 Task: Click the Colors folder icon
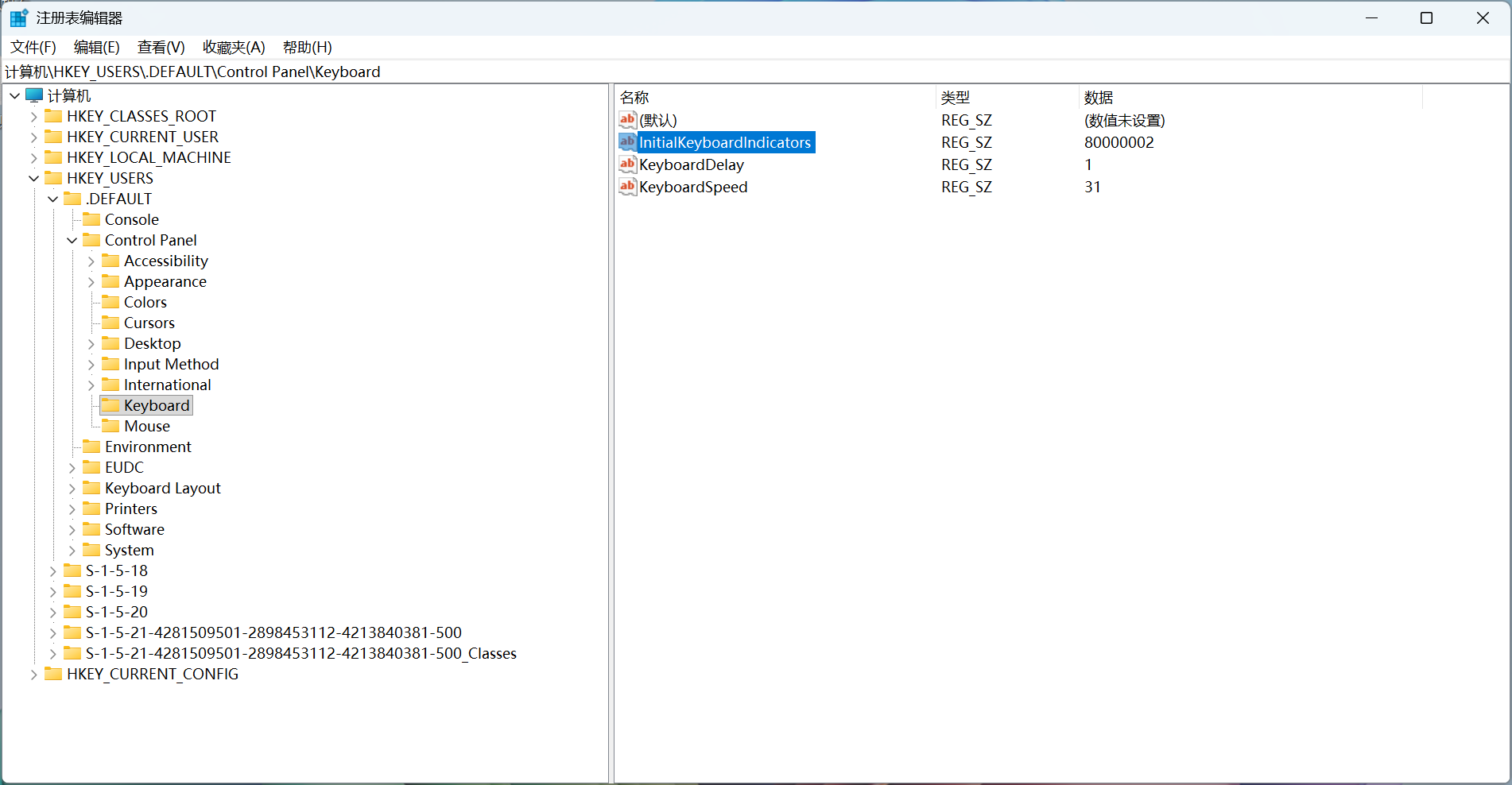(110, 302)
